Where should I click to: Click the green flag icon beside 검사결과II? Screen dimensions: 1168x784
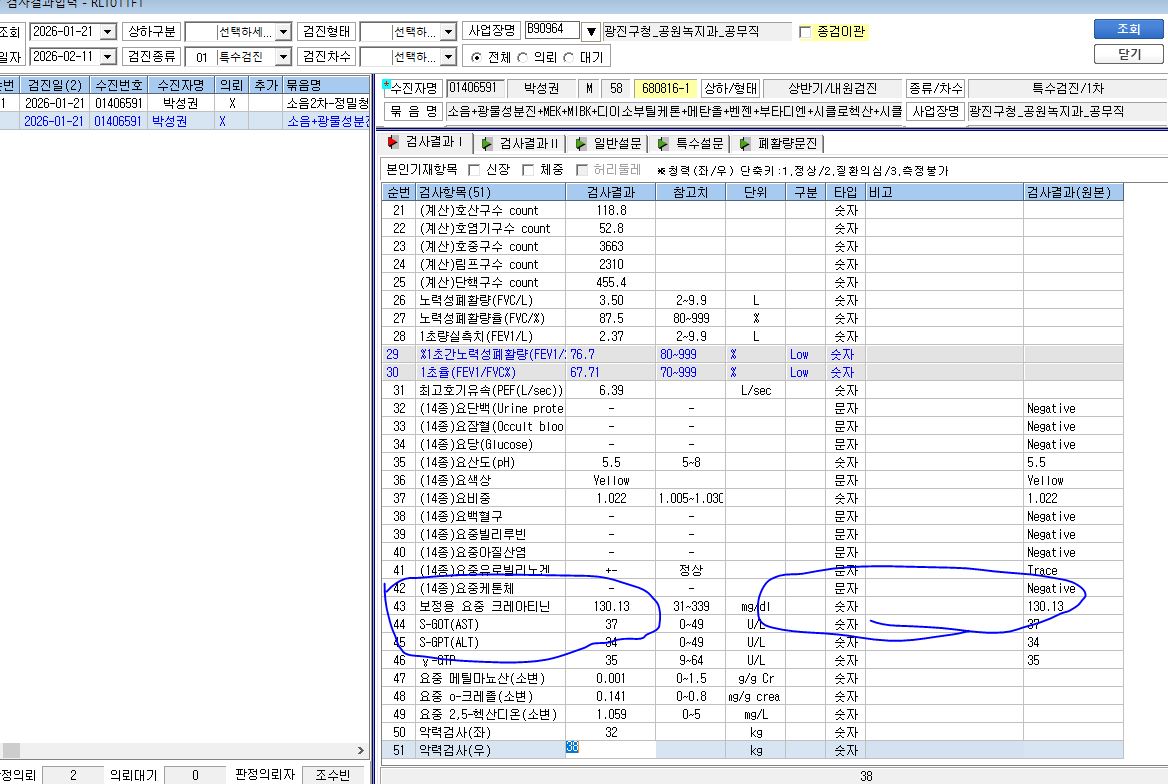(486, 143)
